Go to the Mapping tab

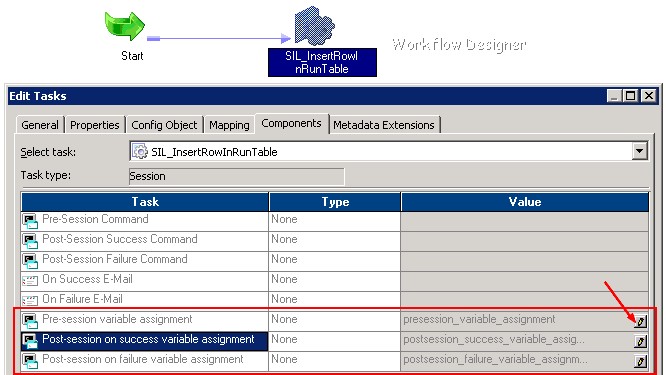click(x=229, y=125)
